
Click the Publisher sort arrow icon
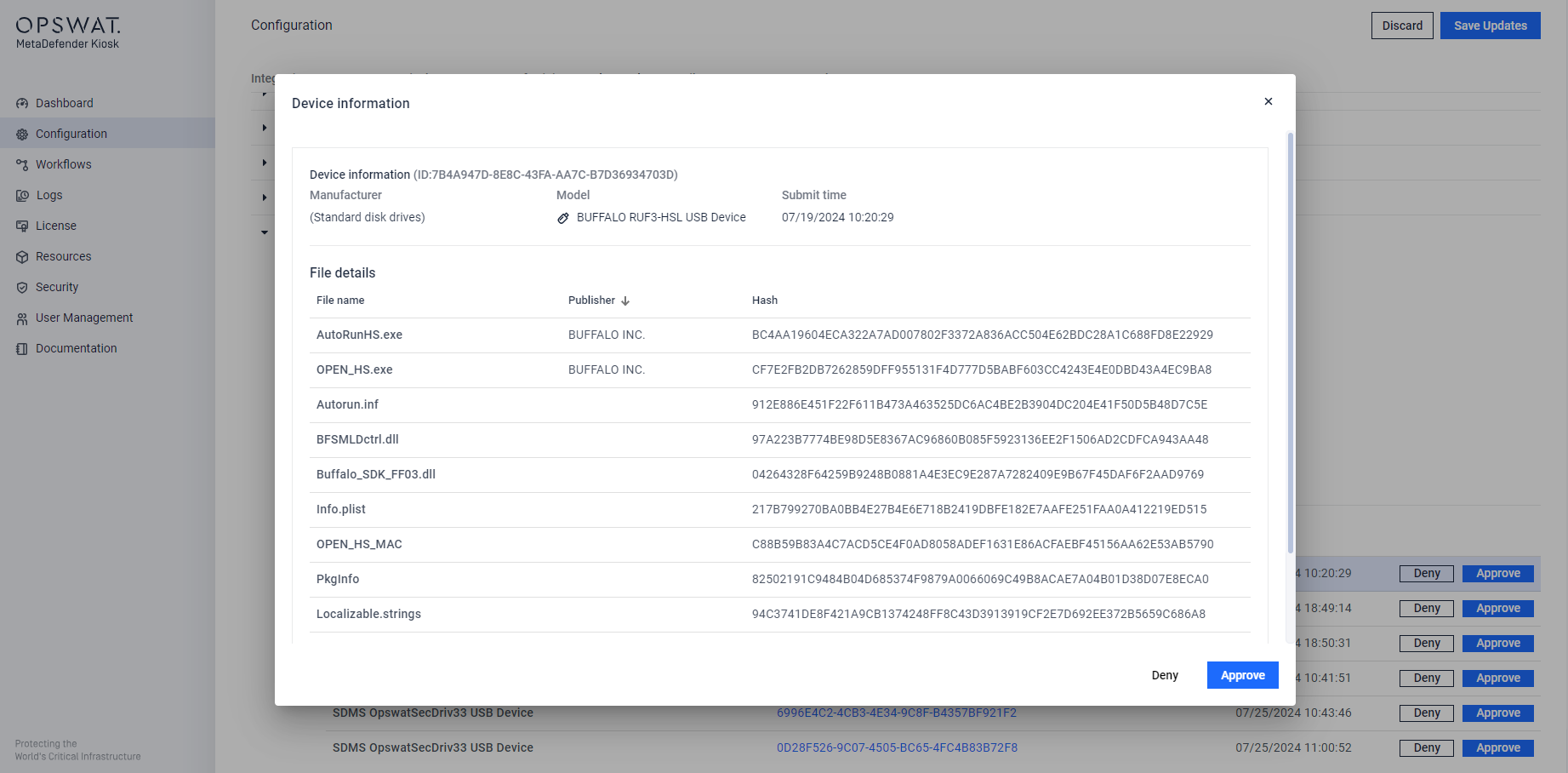(x=625, y=301)
